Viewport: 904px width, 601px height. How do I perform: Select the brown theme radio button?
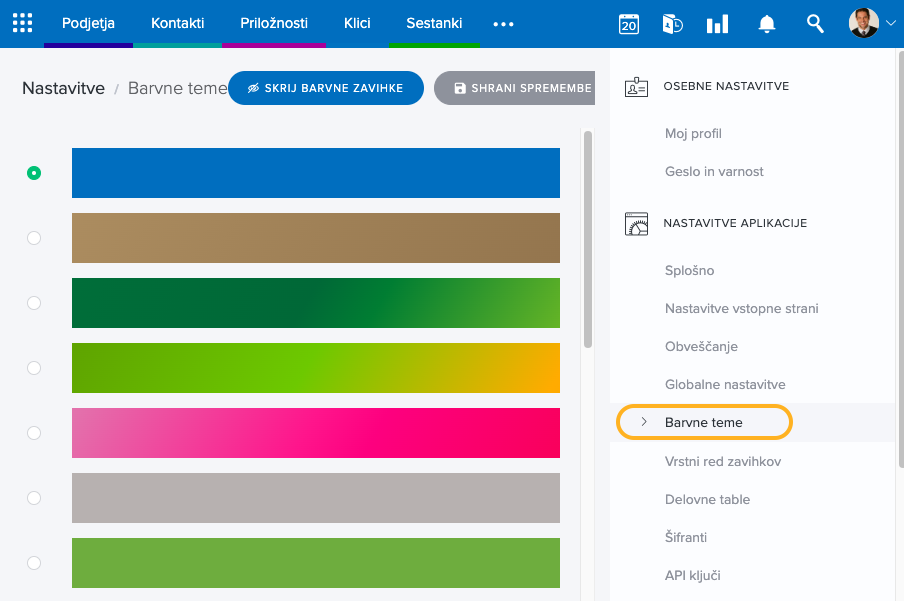click(x=34, y=238)
